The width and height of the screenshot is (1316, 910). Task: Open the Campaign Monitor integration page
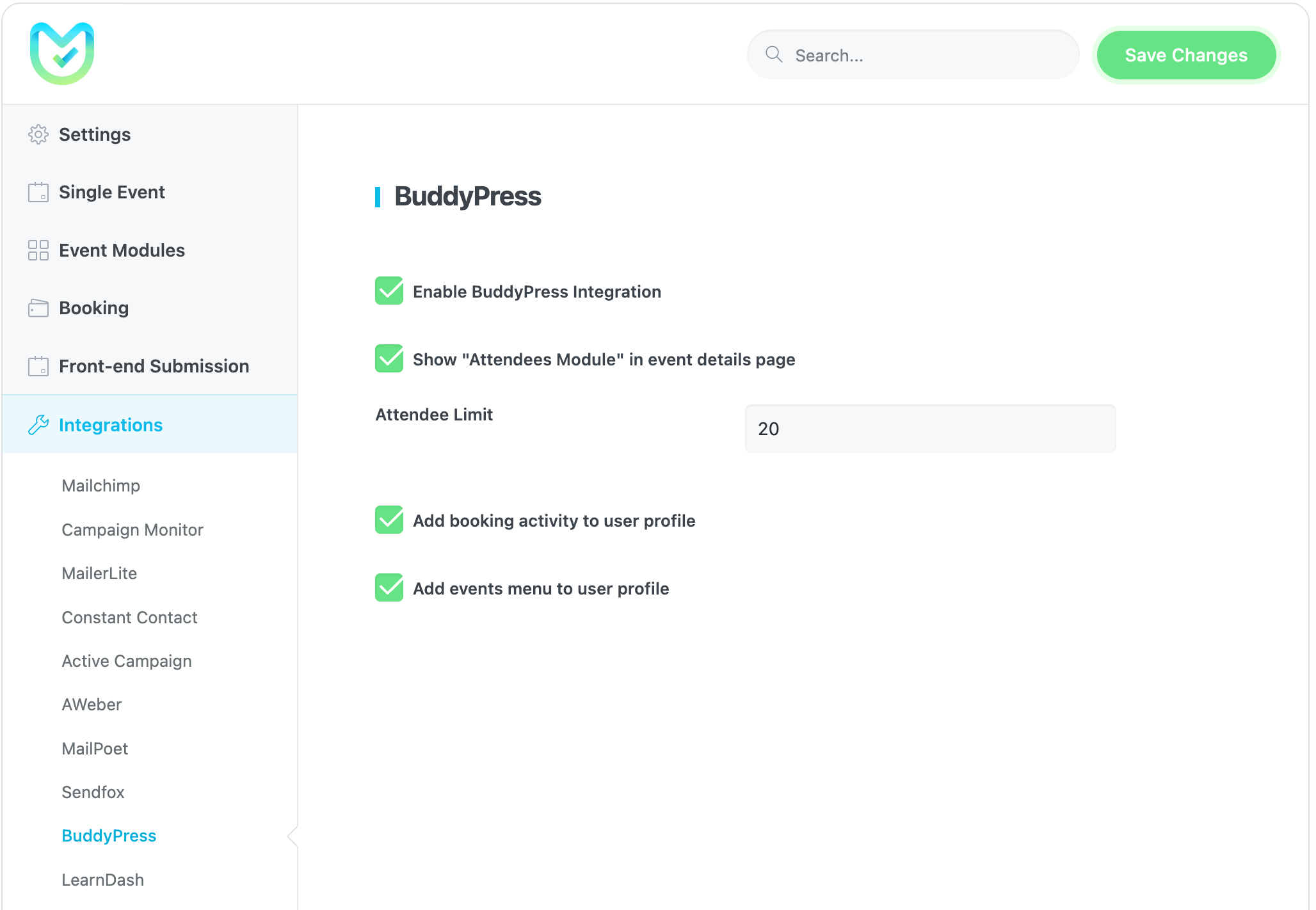[132, 530]
